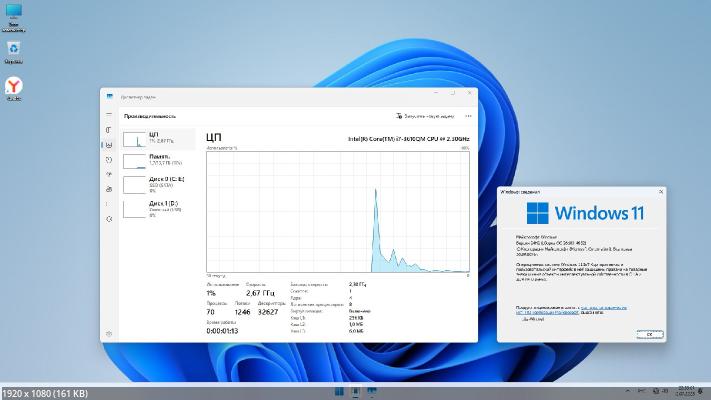Click the Intel Core i7 CPU model name
Image resolution: width=711 pixels, height=400 pixels.
tap(409, 139)
